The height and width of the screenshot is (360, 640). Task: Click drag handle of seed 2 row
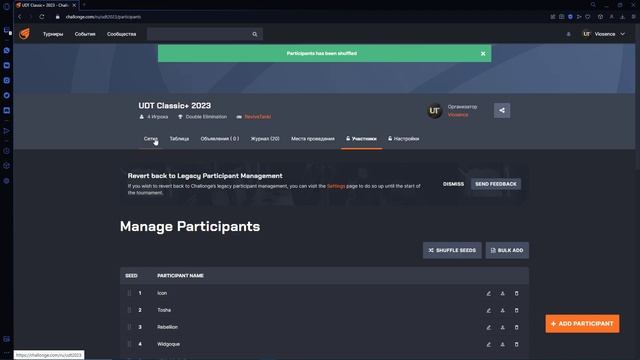click(129, 310)
